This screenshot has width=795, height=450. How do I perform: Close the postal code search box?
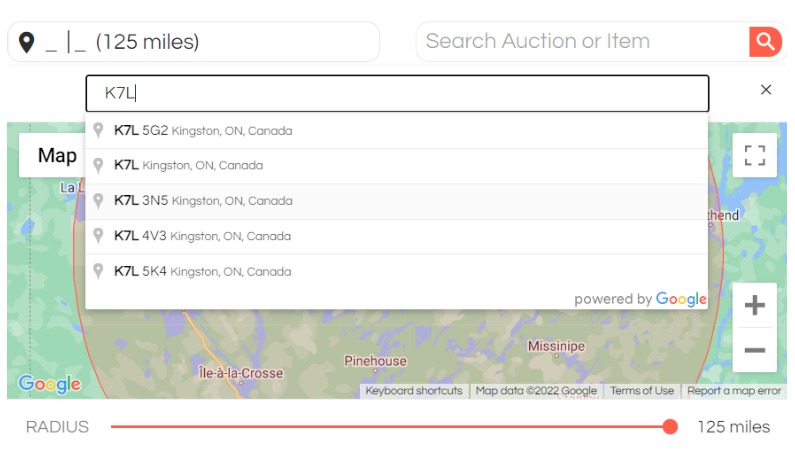click(766, 90)
